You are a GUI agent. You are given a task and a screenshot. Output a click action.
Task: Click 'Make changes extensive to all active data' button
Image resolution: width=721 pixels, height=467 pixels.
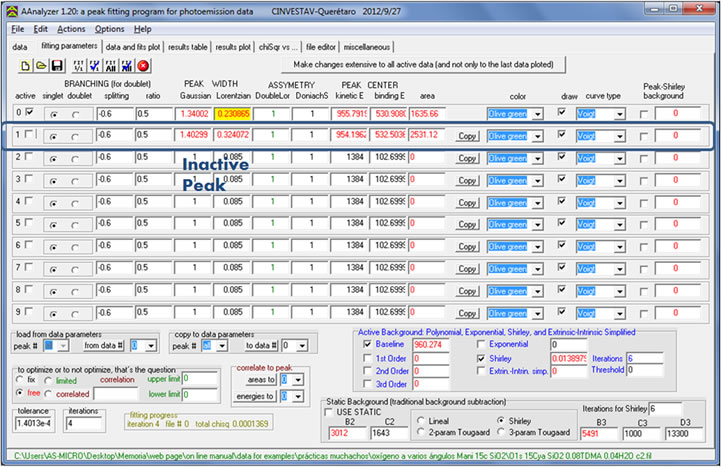click(425, 64)
